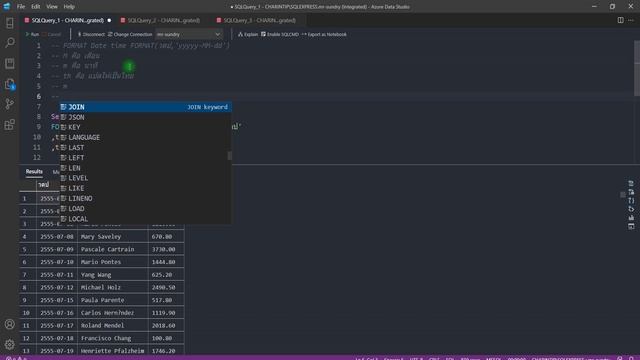This screenshot has height=360, width=640.
Task: Select the Mary Saveley cell
Action: [x=113, y=237]
